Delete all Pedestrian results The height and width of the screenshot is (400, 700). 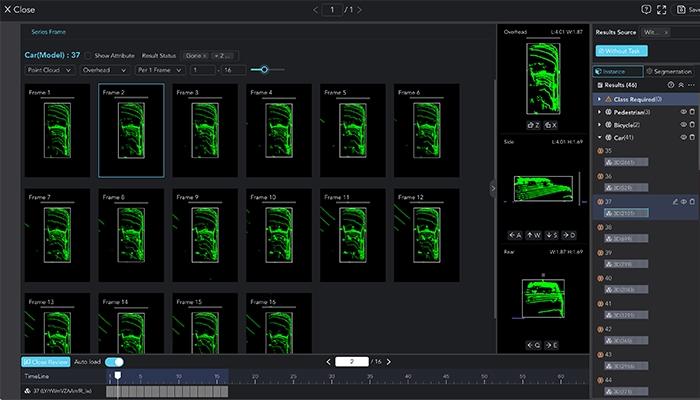[x=692, y=112]
